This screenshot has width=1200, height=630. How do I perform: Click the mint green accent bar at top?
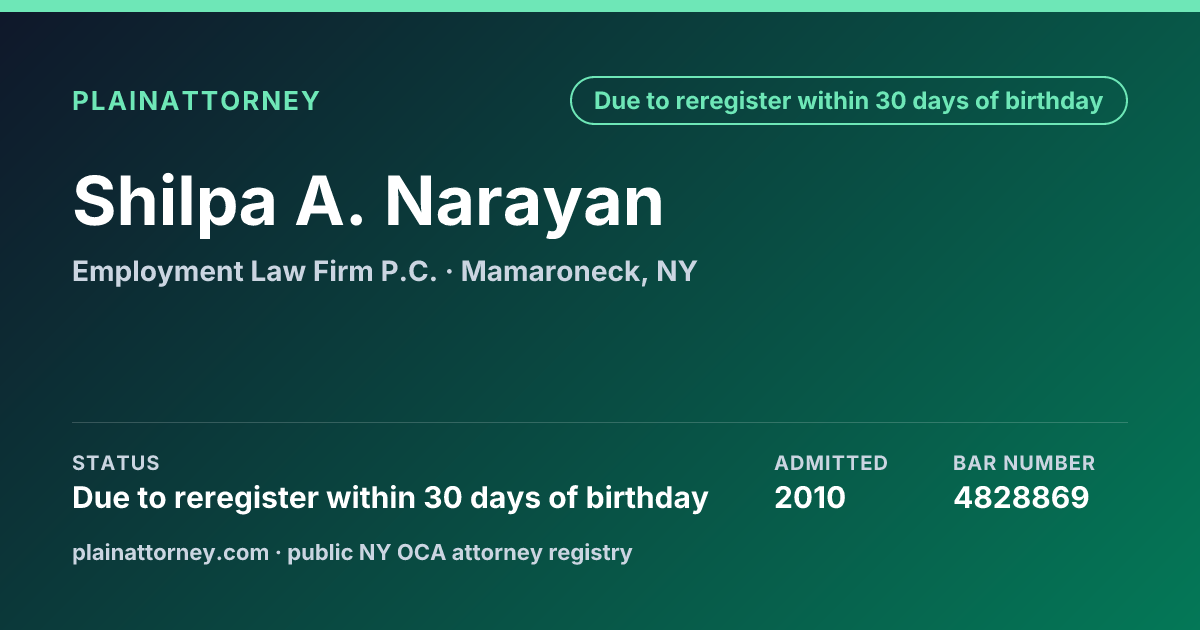pos(600,6)
